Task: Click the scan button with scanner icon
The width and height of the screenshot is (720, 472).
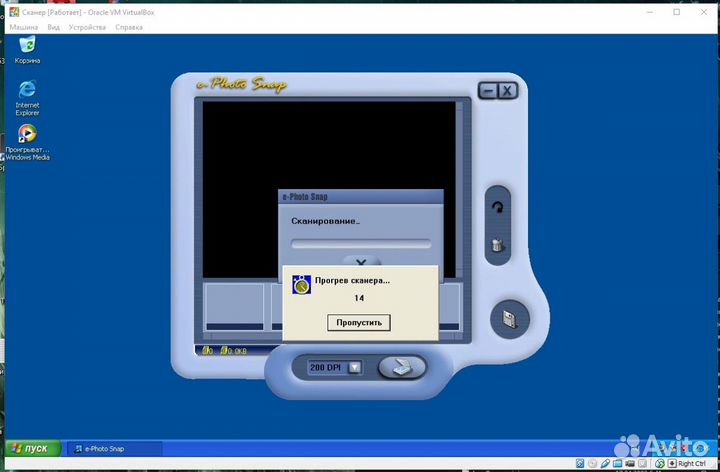Action: point(401,367)
